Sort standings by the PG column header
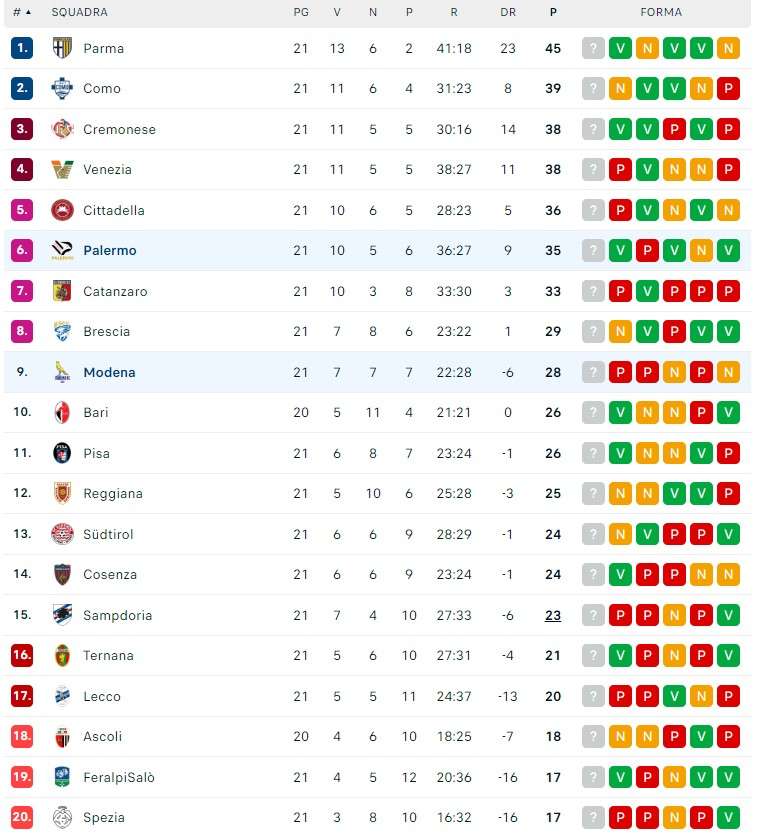Image resolution: width=757 pixels, height=833 pixels. click(301, 12)
